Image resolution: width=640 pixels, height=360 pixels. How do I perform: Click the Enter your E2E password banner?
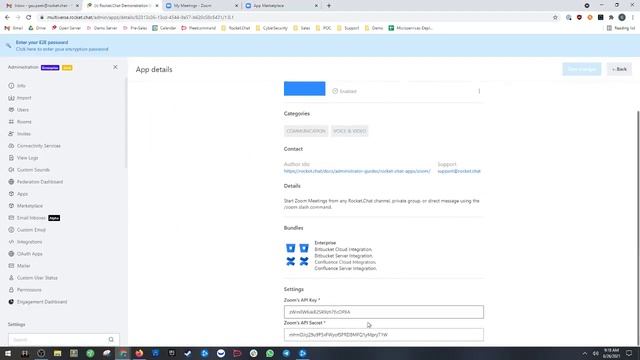click(x=62, y=46)
